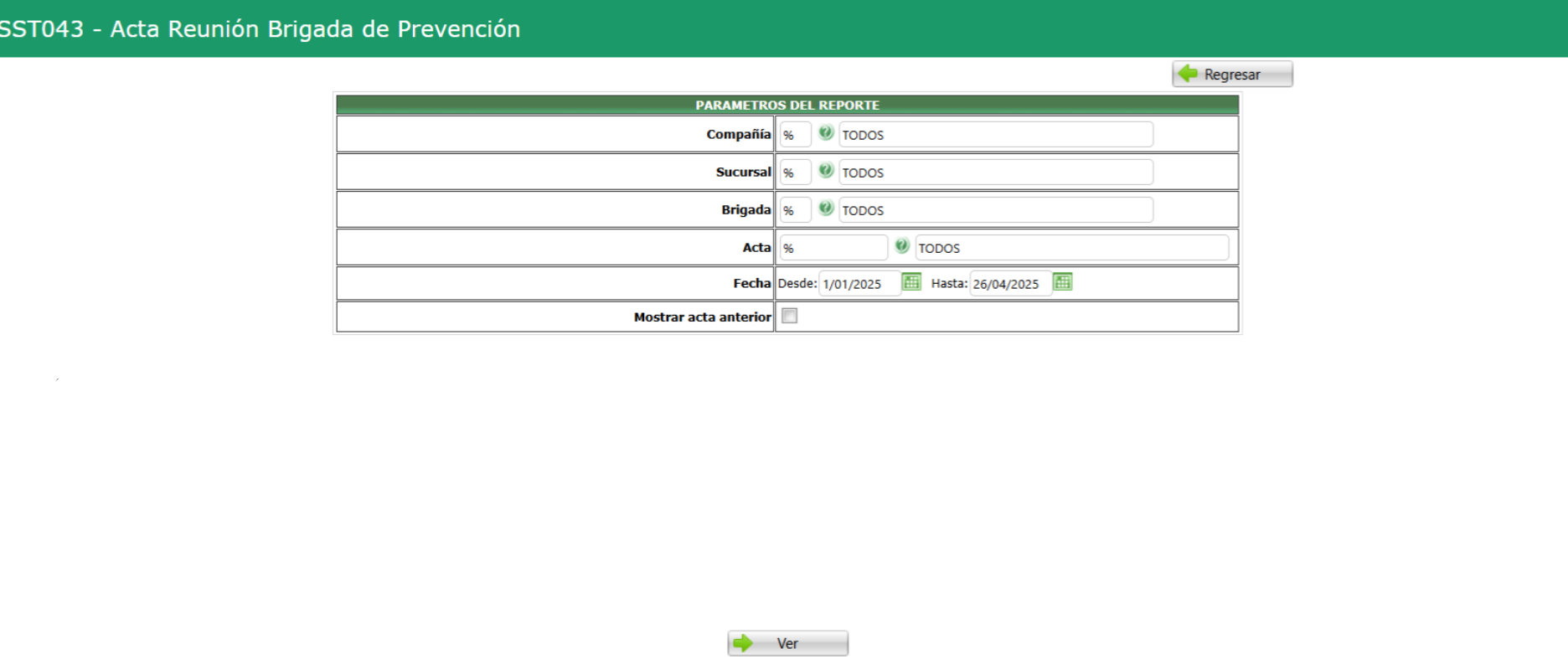Open lookup help icon for Acta
Image resolution: width=1568 pixels, height=664 pixels.
click(x=902, y=246)
